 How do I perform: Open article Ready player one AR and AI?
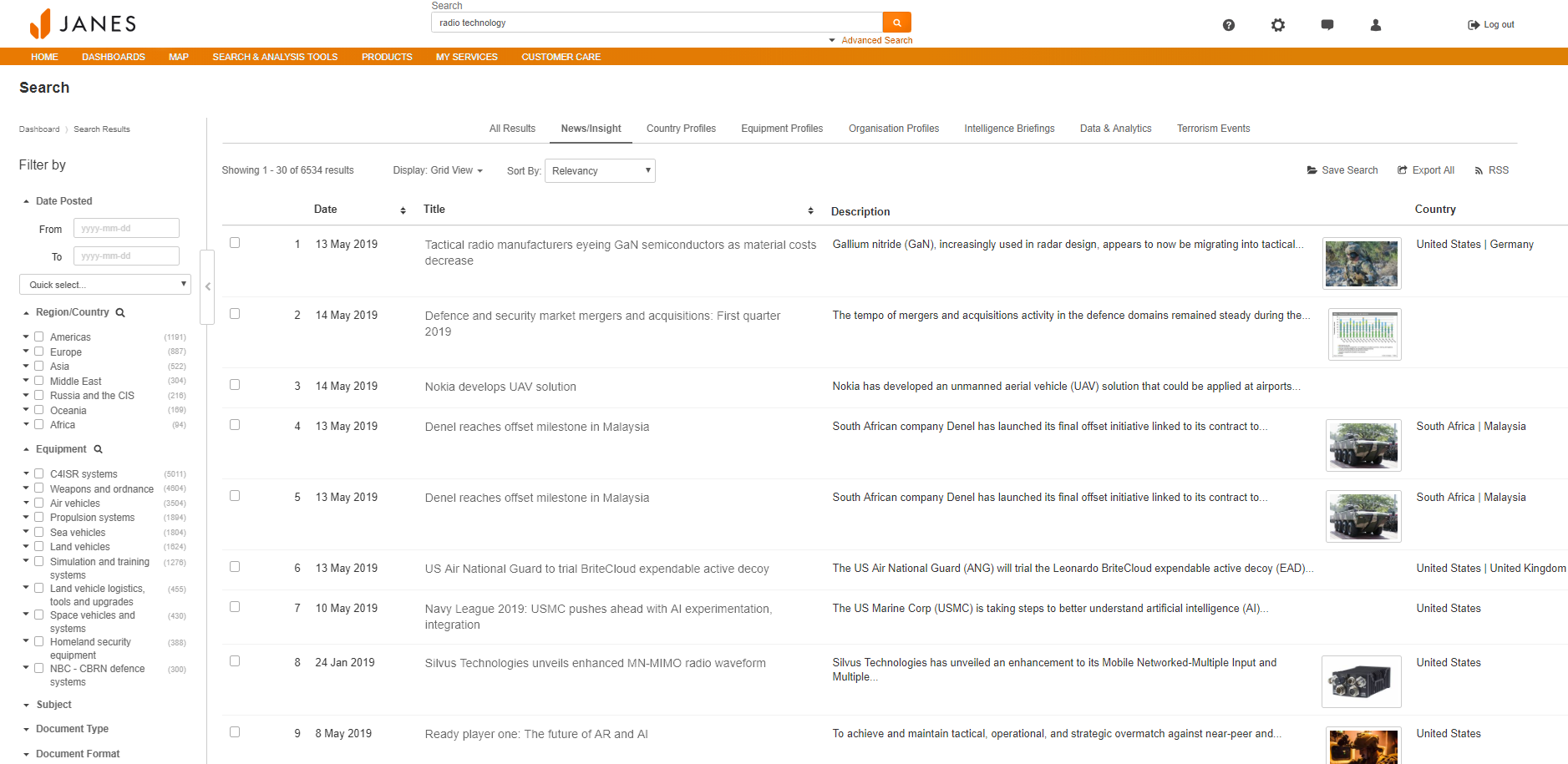click(x=536, y=734)
